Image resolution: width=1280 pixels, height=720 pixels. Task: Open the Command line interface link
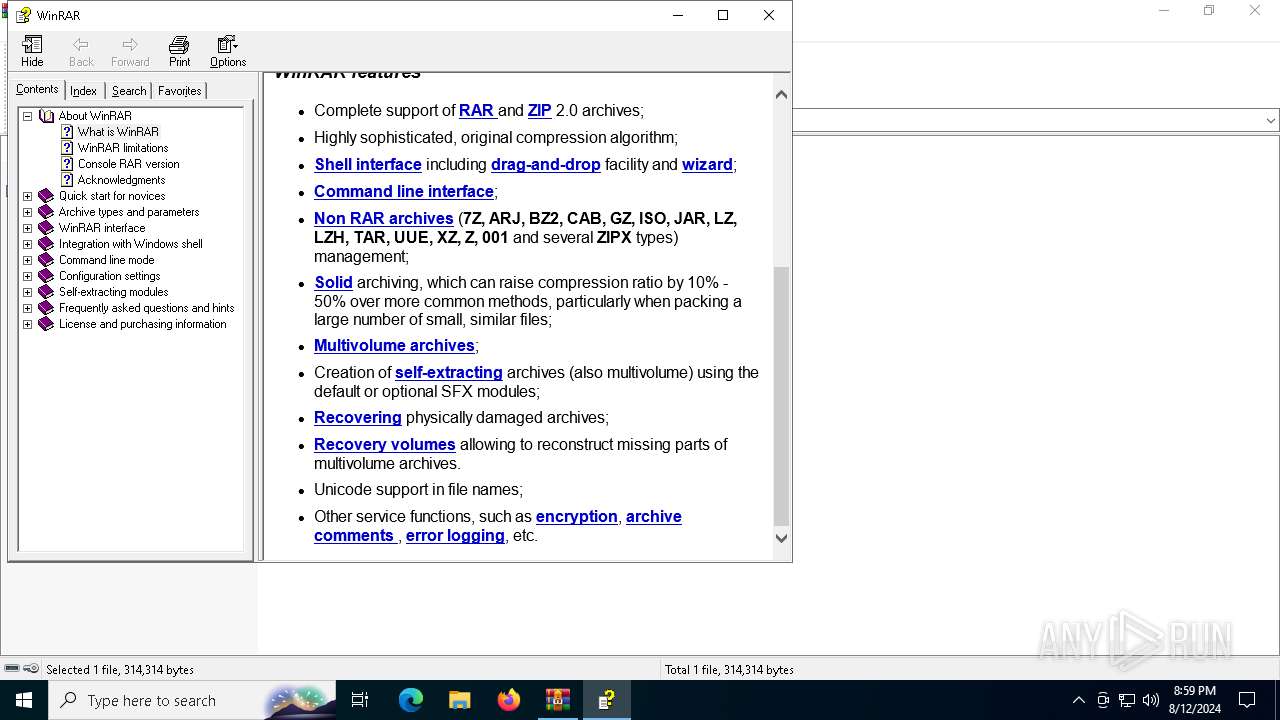404,191
